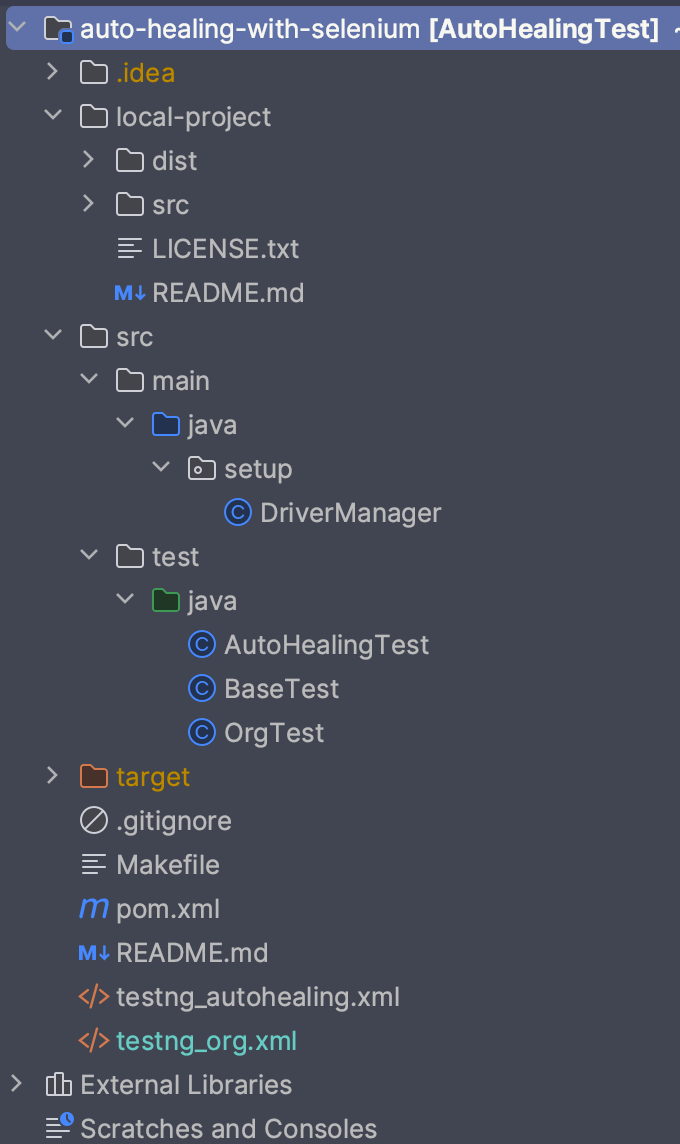Click the AutoHealingTest class icon
Image resolution: width=680 pixels, height=1144 pixels.
pyautogui.click(x=202, y=644)
